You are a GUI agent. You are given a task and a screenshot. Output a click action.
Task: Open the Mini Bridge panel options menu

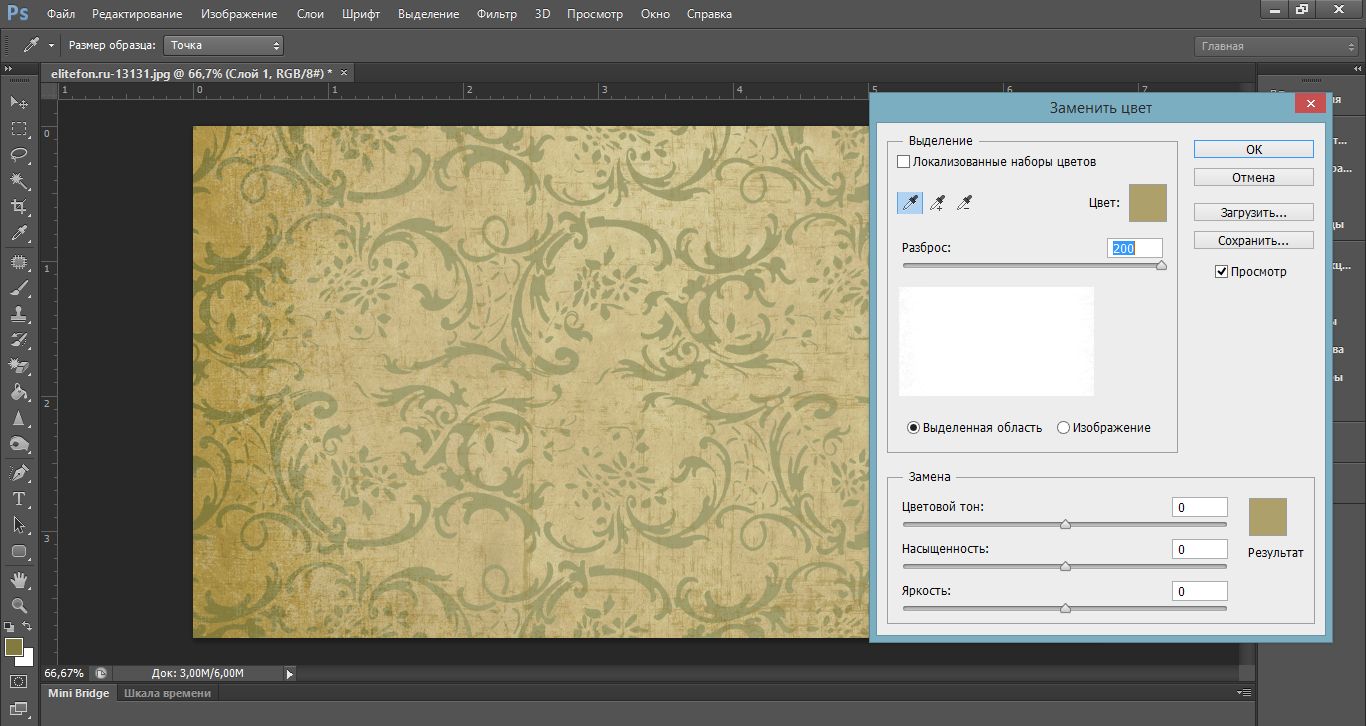(1244, 692)
